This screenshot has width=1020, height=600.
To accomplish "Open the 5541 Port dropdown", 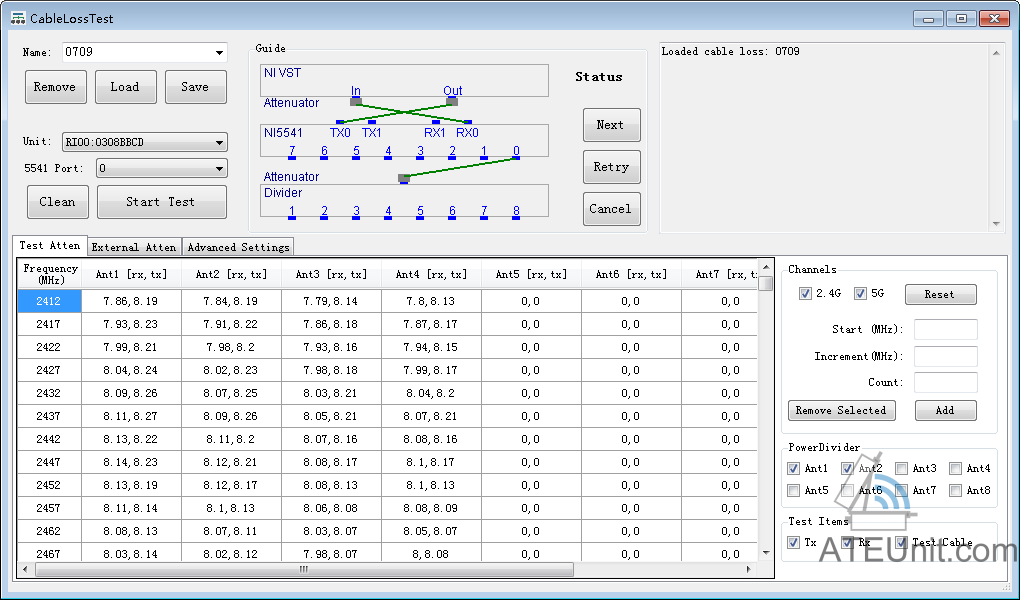I will tap(220, 169).
